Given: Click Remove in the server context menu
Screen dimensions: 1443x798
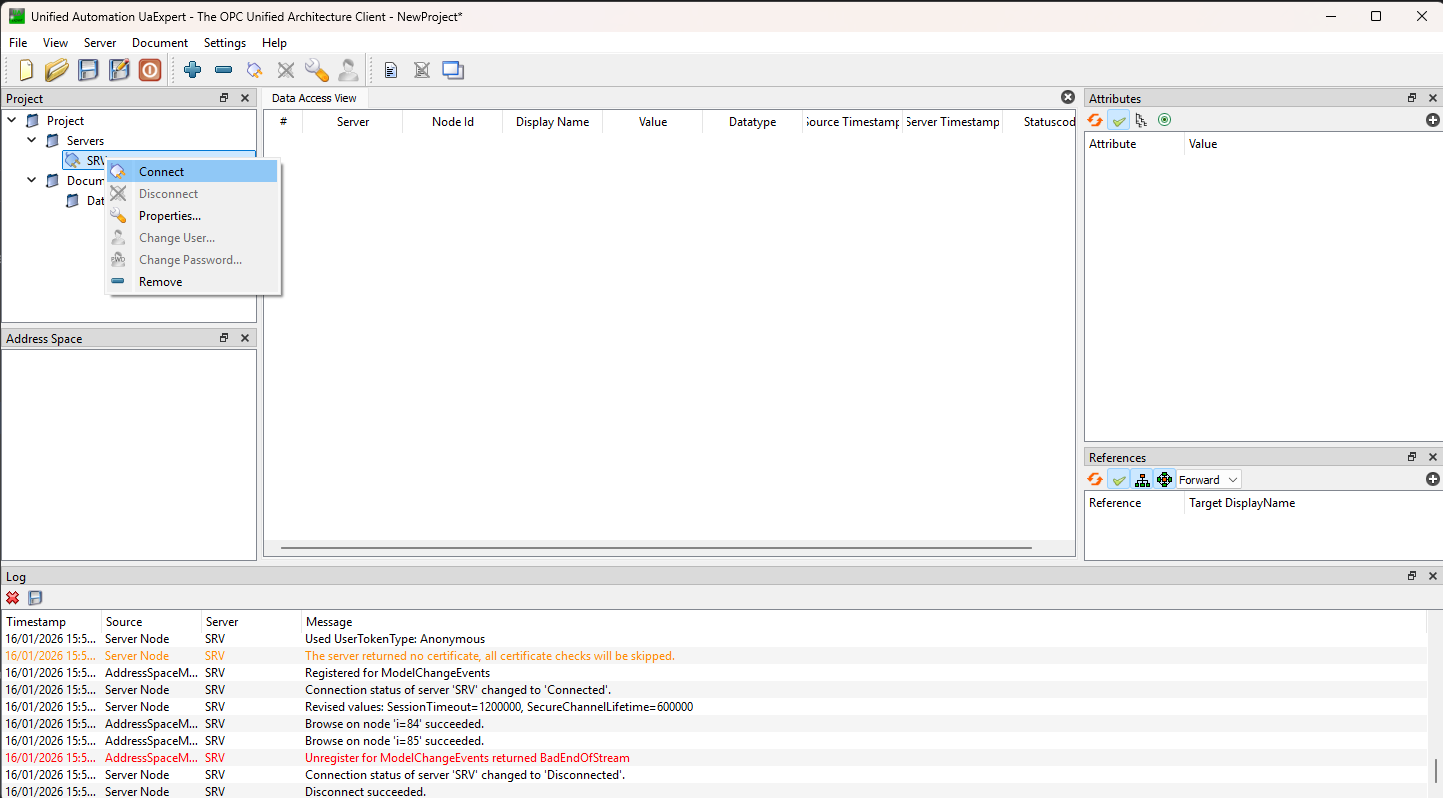Looking at the screenshot, I should tap(160, 282).
